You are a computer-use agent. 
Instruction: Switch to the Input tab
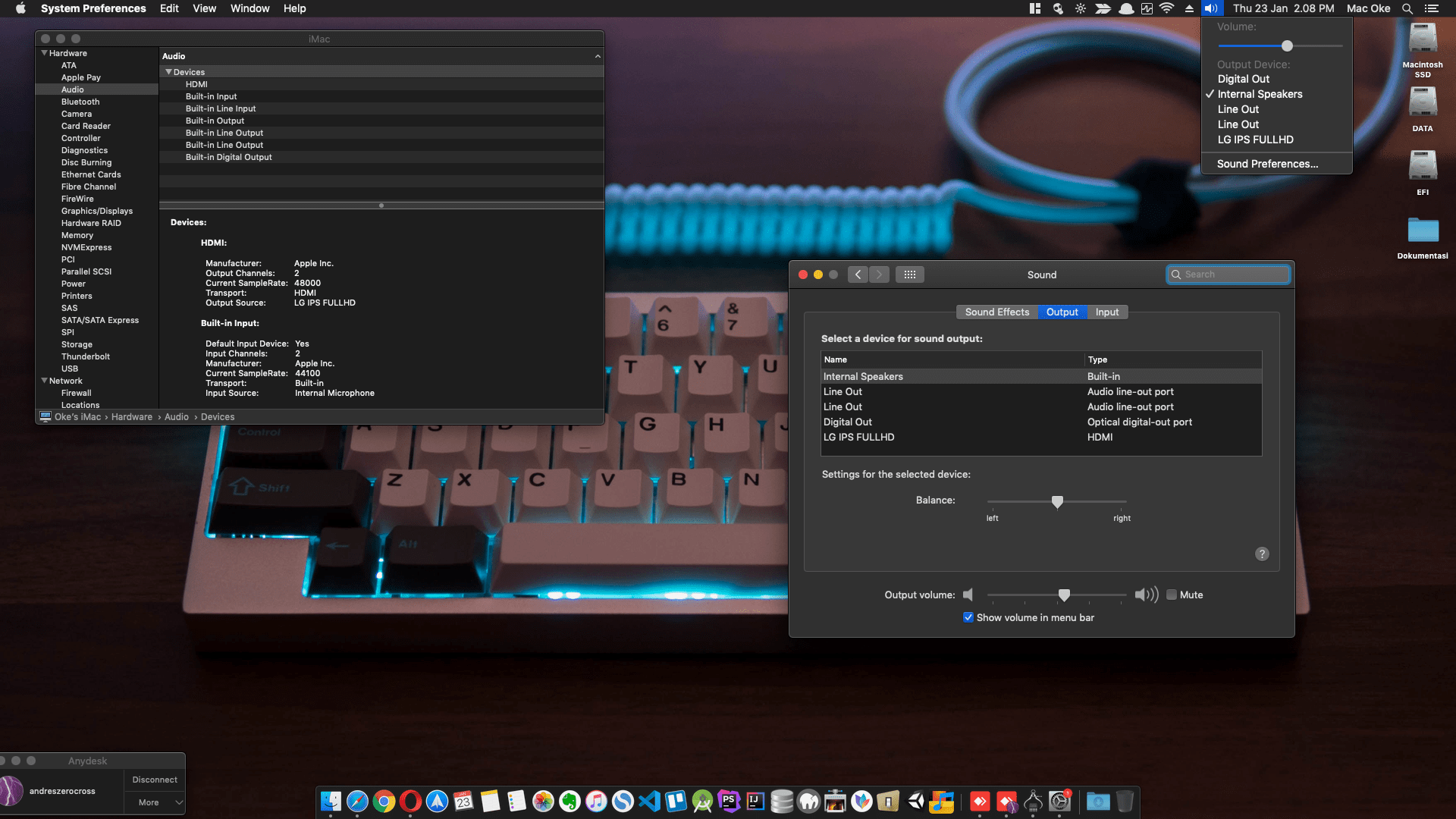click(1107, 312)
